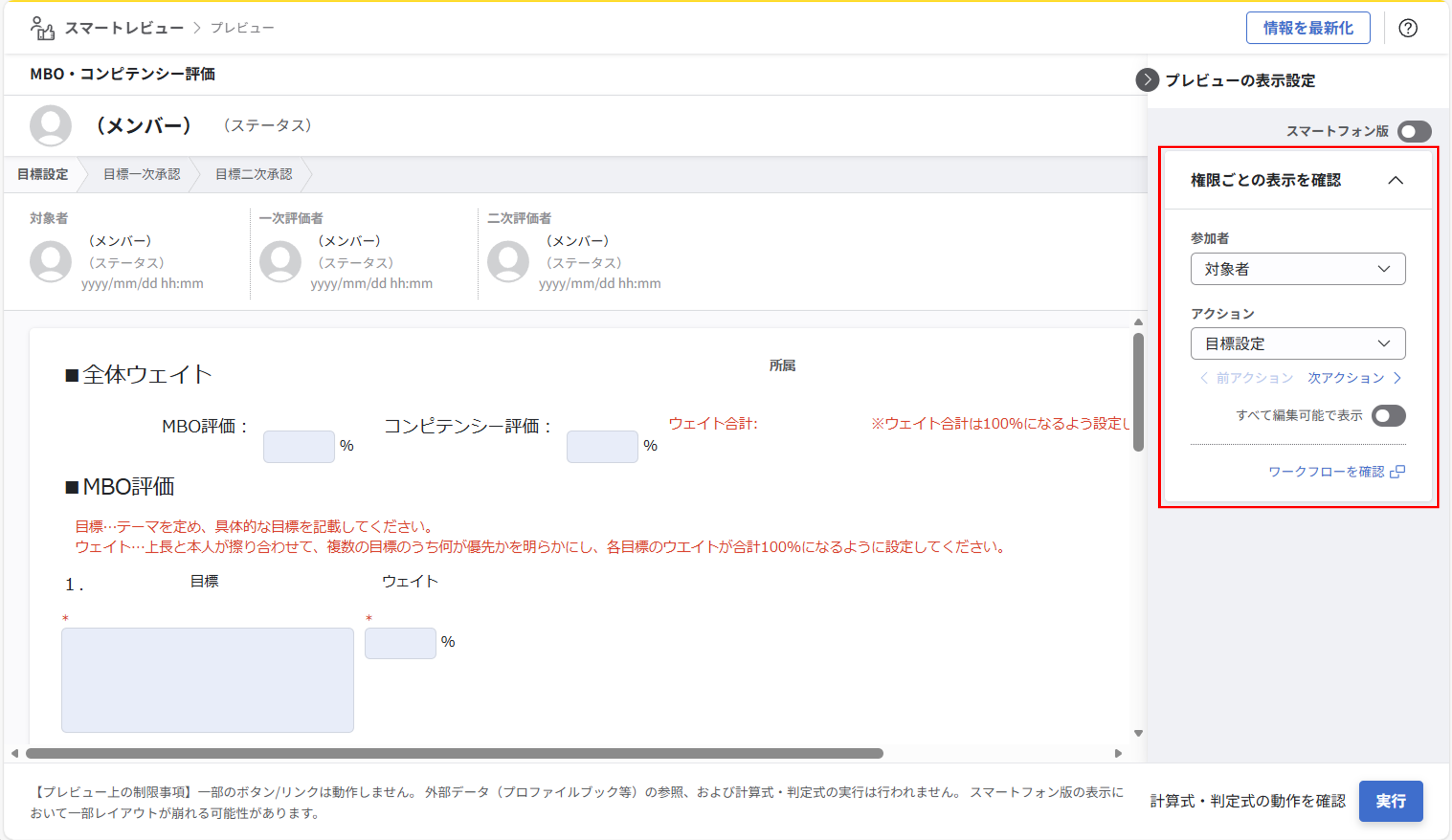Click the help question mark icon
Screen dimensions: 1452x840
pyautogui.click(x=1408, y=27)
